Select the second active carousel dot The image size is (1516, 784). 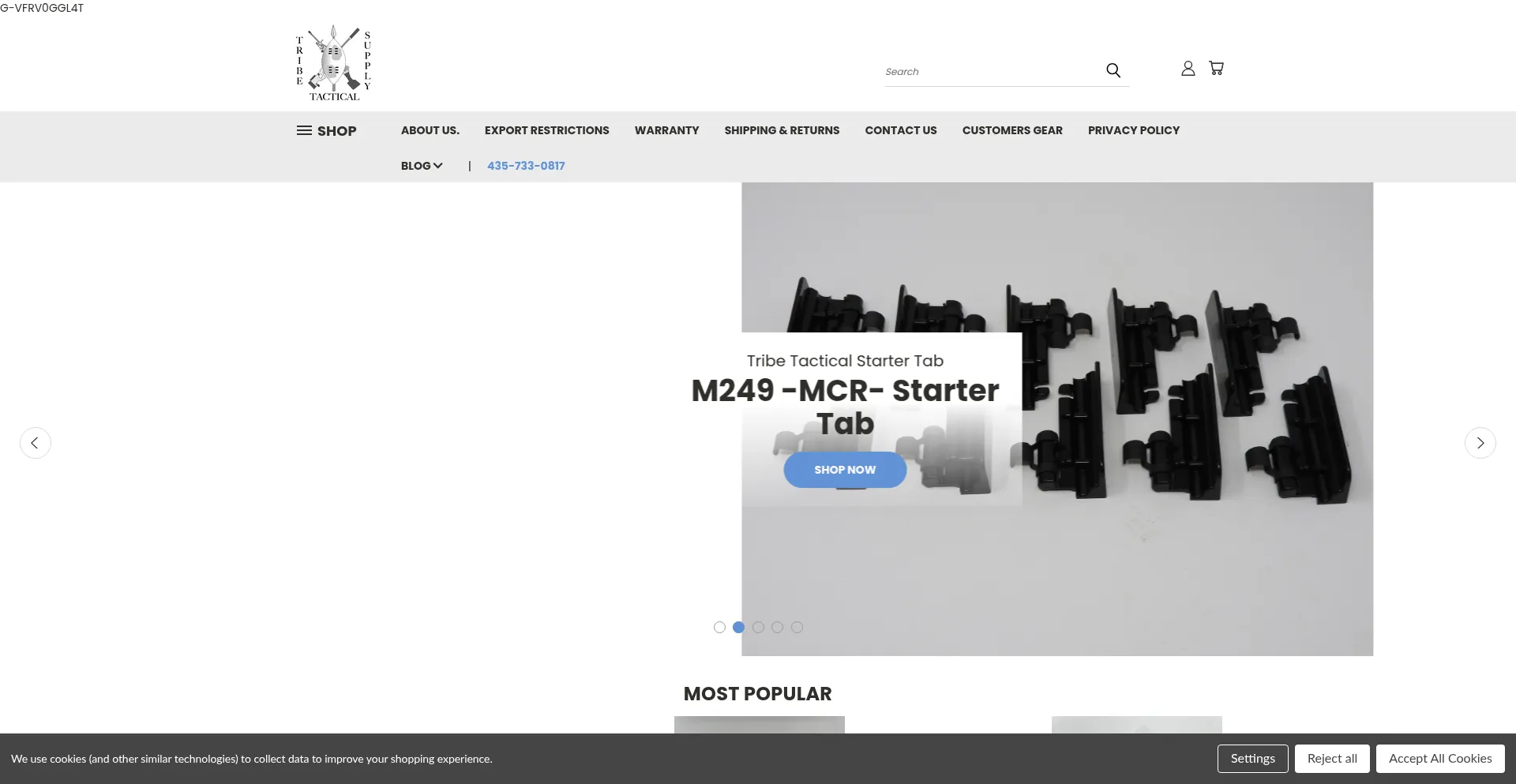tap(739, 628)
